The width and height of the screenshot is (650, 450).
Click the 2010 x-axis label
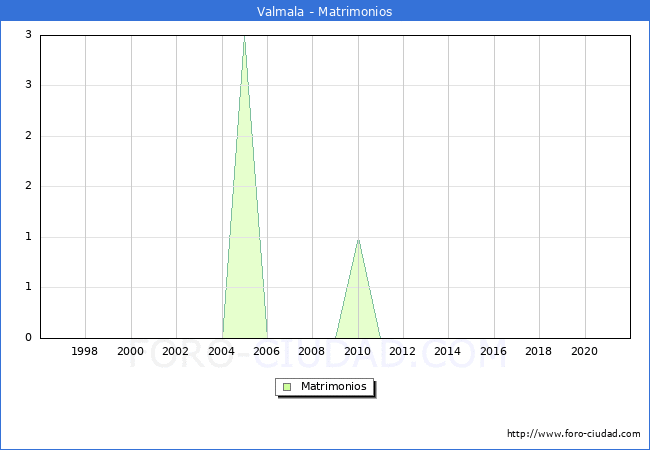[357, 351]
